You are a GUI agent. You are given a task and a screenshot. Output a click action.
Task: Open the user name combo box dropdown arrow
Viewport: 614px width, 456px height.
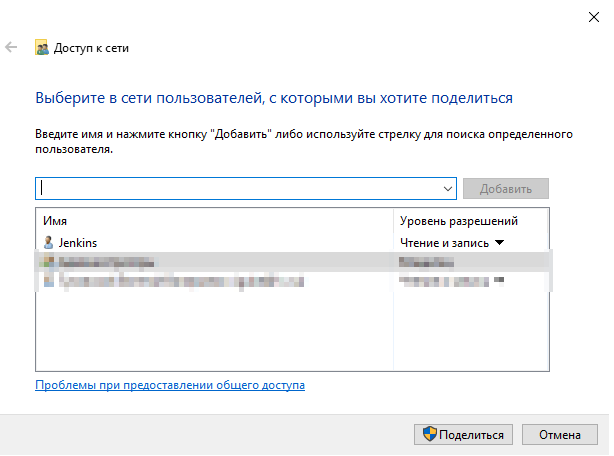coord(448,188)
